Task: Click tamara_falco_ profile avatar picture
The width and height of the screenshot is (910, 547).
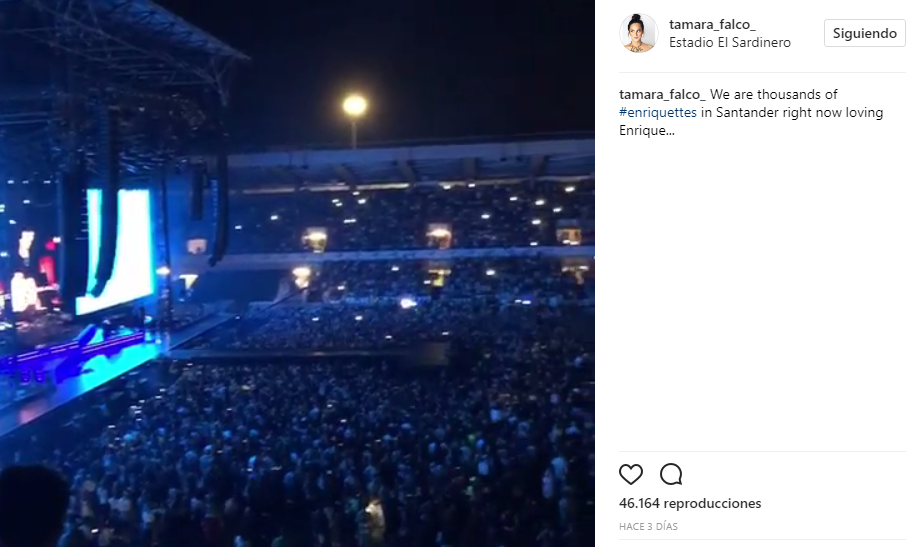Action: click(638, 33)
